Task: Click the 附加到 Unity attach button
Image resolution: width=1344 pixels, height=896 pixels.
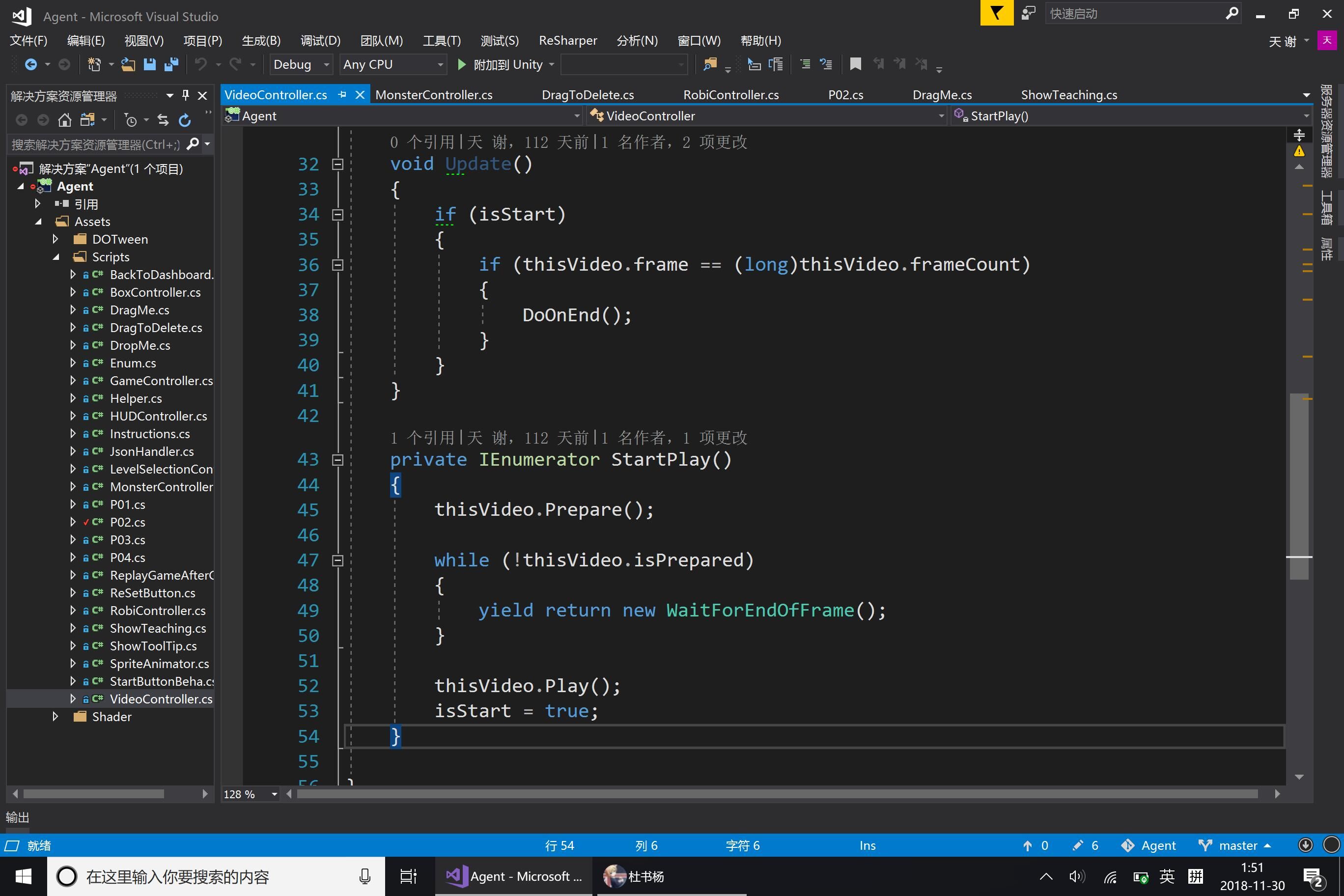Action: point(505,64)
